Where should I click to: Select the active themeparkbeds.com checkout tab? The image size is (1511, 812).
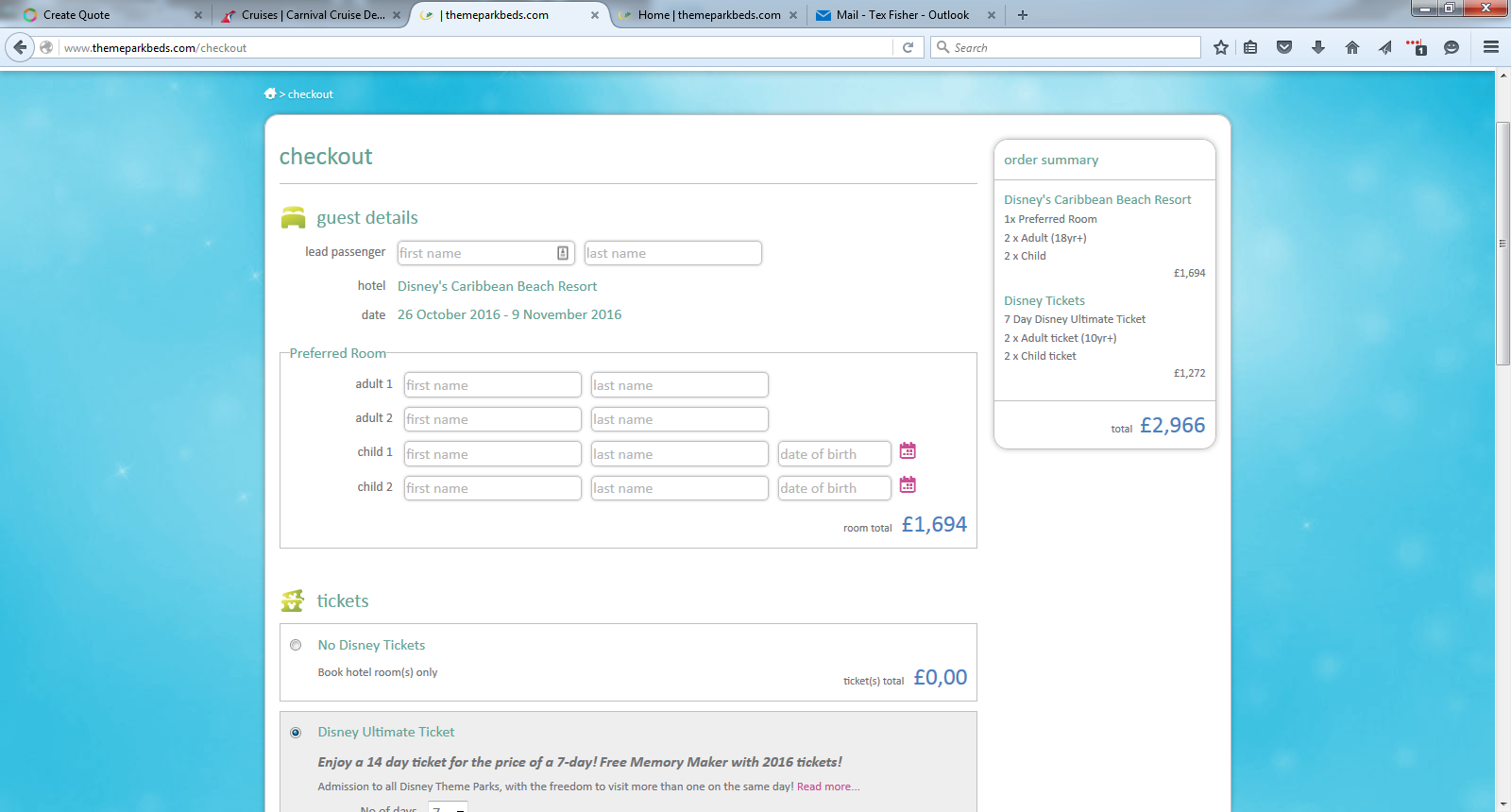pos(510,15)
